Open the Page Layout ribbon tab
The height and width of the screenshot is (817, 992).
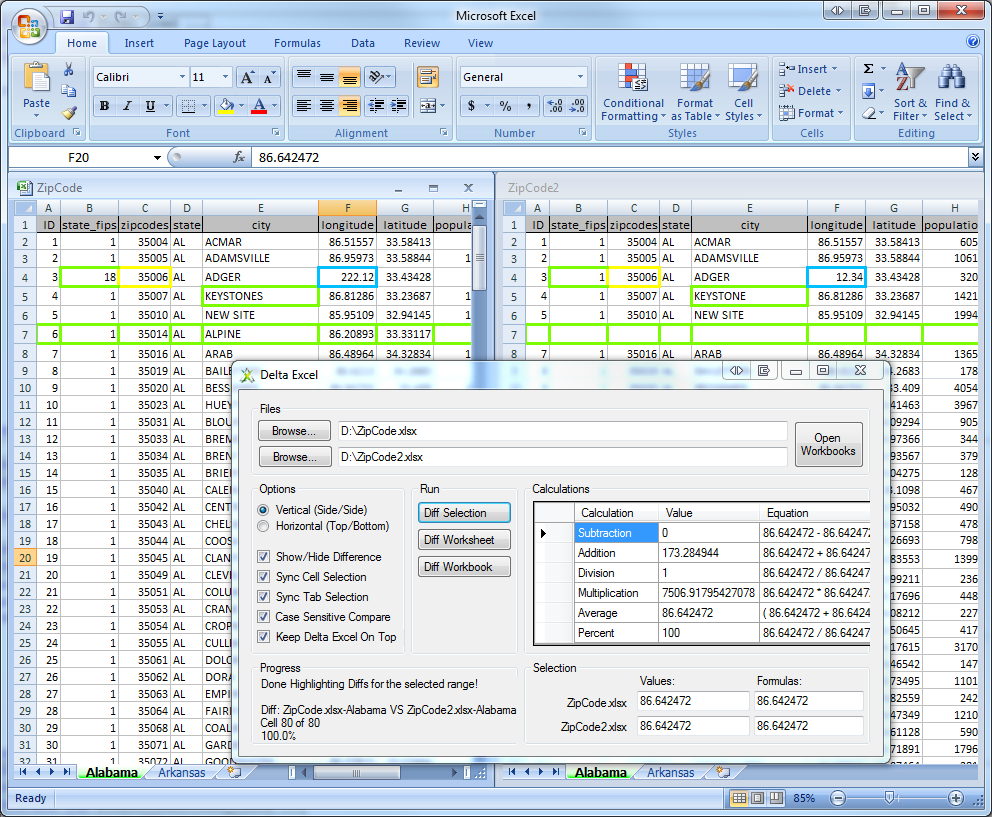(x=214, y=43)
